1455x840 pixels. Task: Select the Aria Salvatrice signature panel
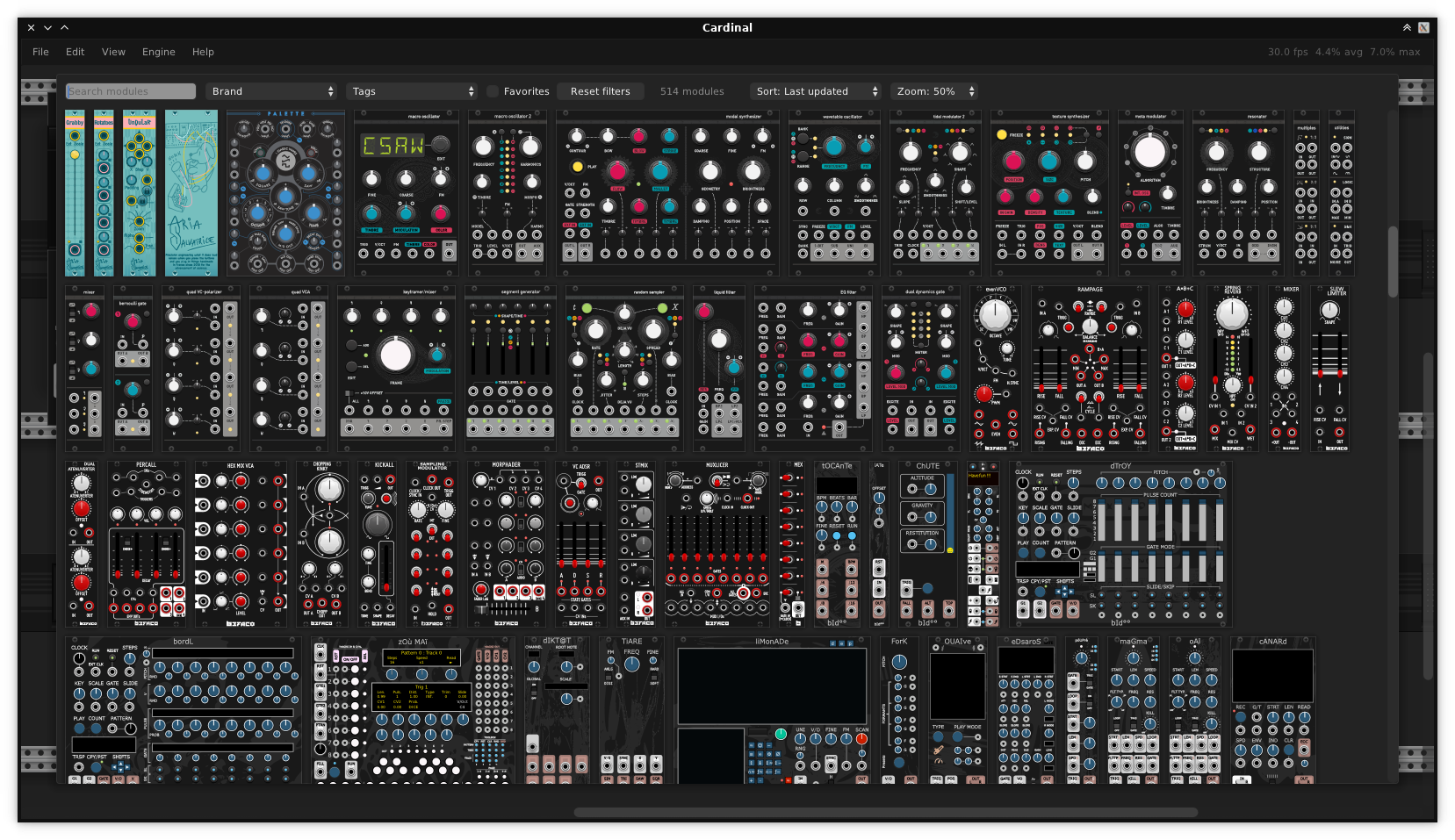coord(191,193)
